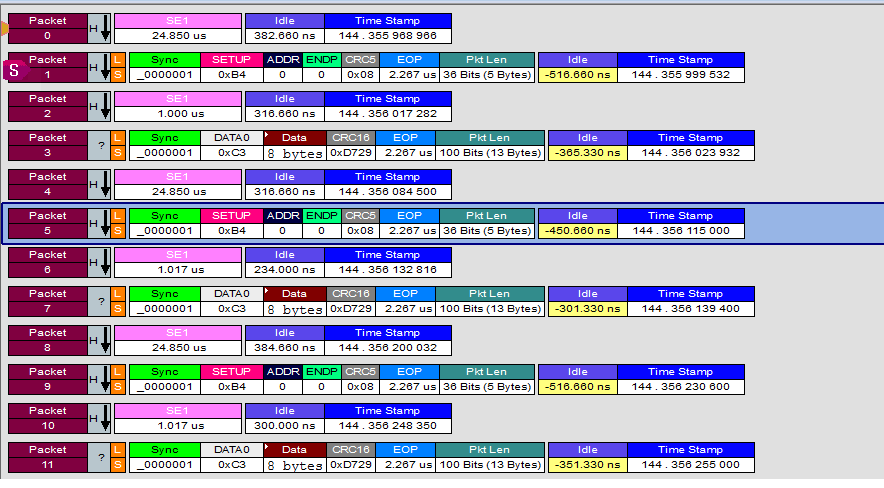884x488 pixels.
Task: Click the Sync field of Packet 11
Action: [x=165, y=458]
